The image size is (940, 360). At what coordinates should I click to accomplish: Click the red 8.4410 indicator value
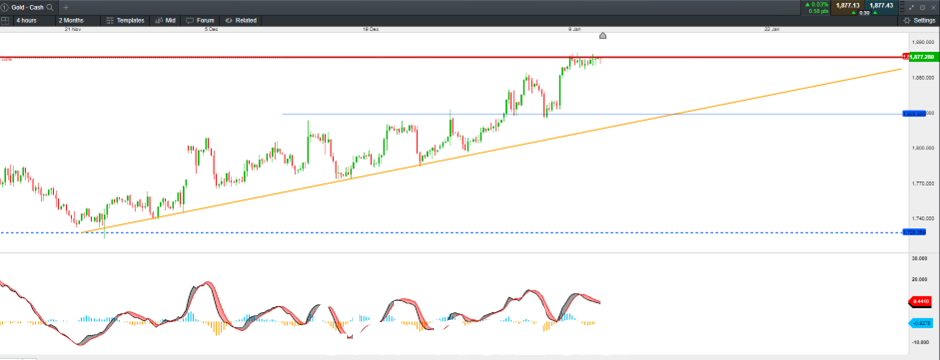(x=921, y=302)
